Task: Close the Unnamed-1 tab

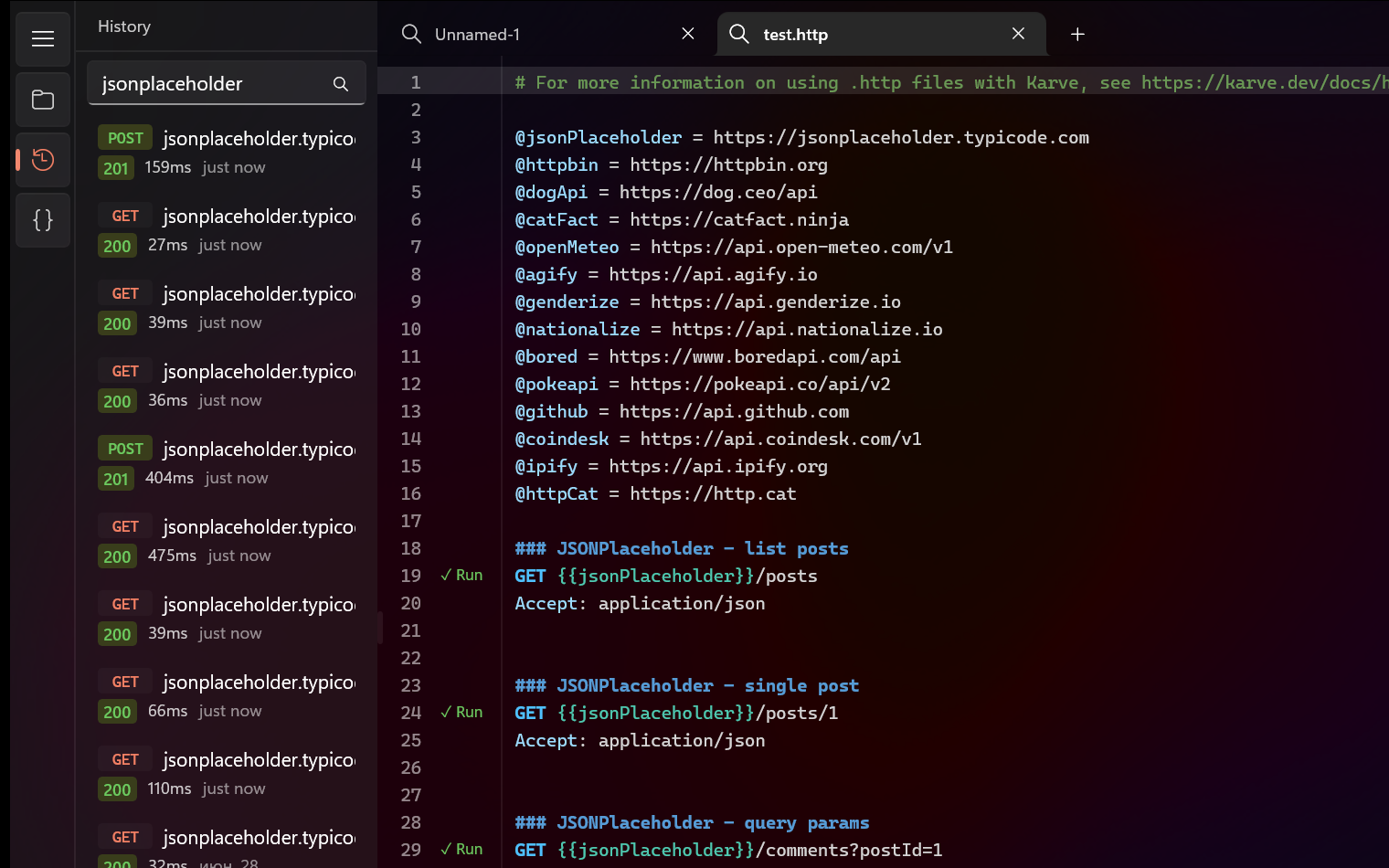Action: coord(688,34)
